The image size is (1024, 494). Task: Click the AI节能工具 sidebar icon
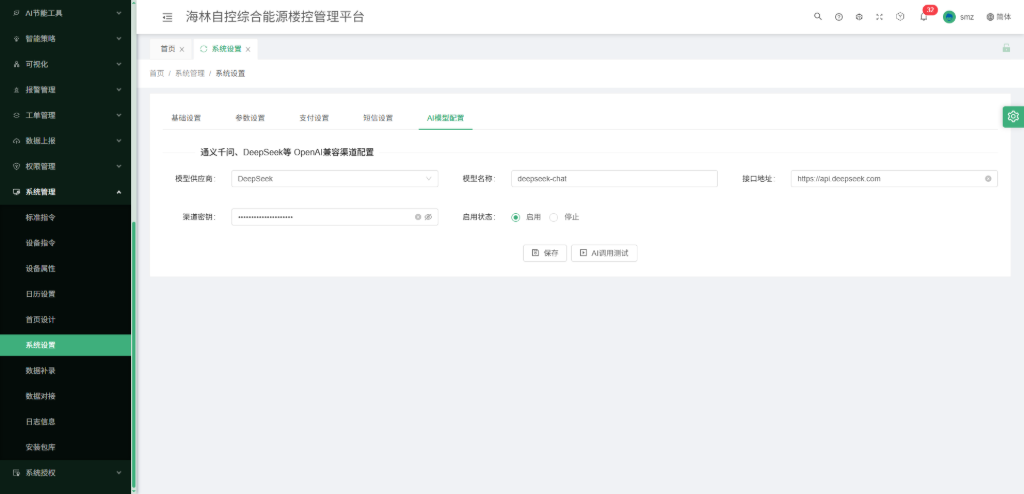[16, 13]
